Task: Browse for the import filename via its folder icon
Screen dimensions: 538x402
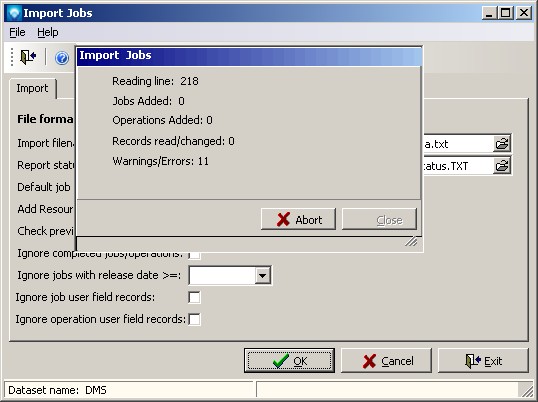Action: [x=502, y=144]
